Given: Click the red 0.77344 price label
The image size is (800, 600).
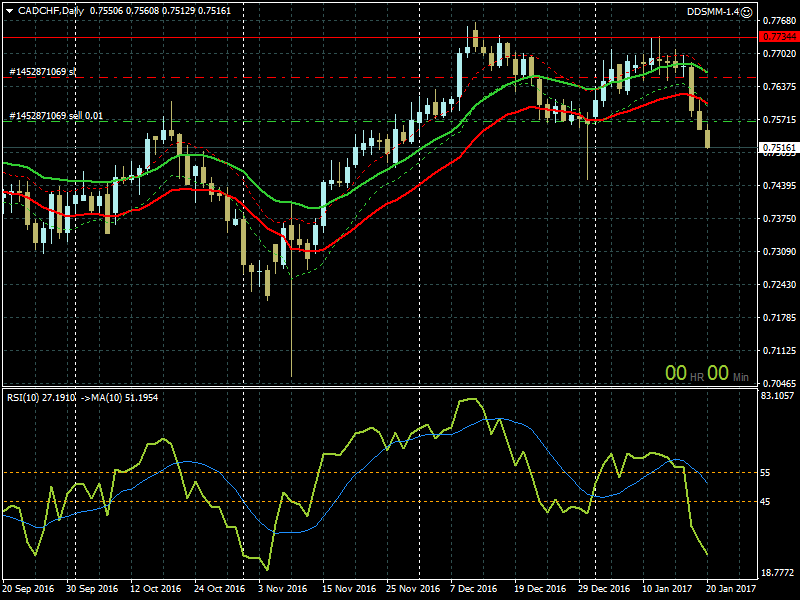Looking at the screenshot, I should (778, 37).
